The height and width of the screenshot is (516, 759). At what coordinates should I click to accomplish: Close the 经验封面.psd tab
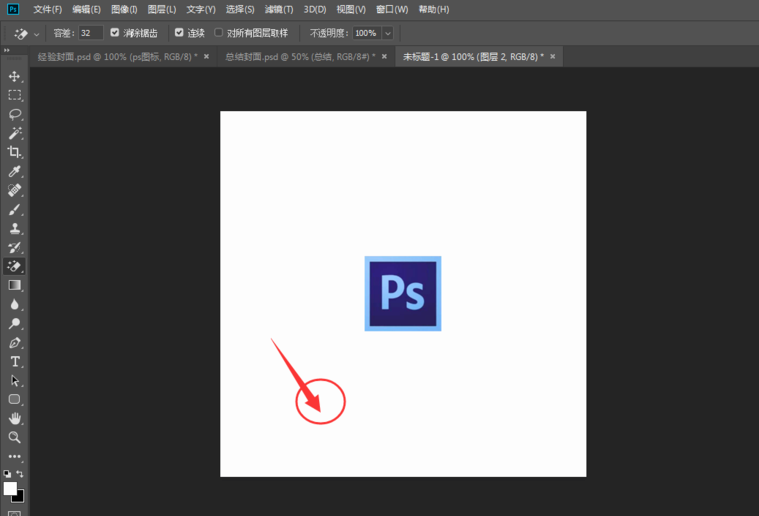pos(207,57)
